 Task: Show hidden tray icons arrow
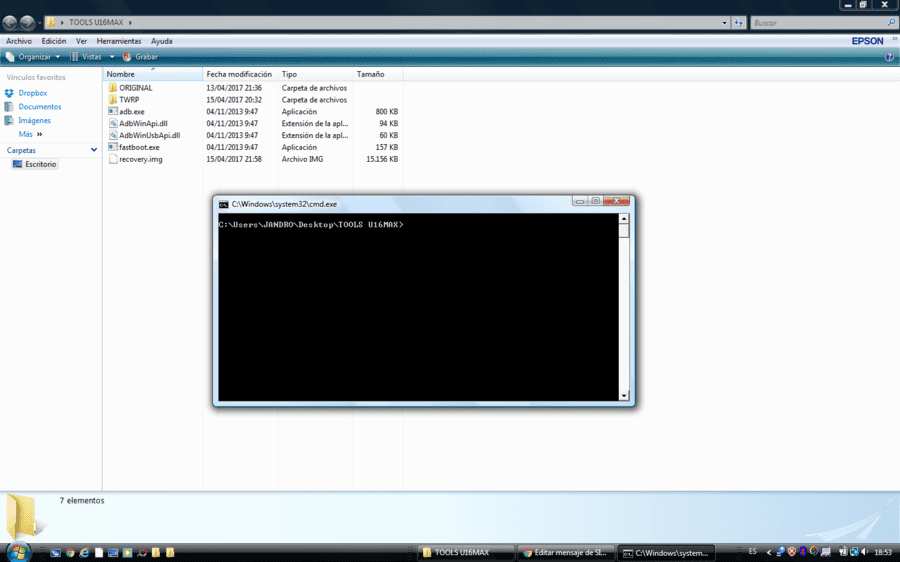coord(769,552)
